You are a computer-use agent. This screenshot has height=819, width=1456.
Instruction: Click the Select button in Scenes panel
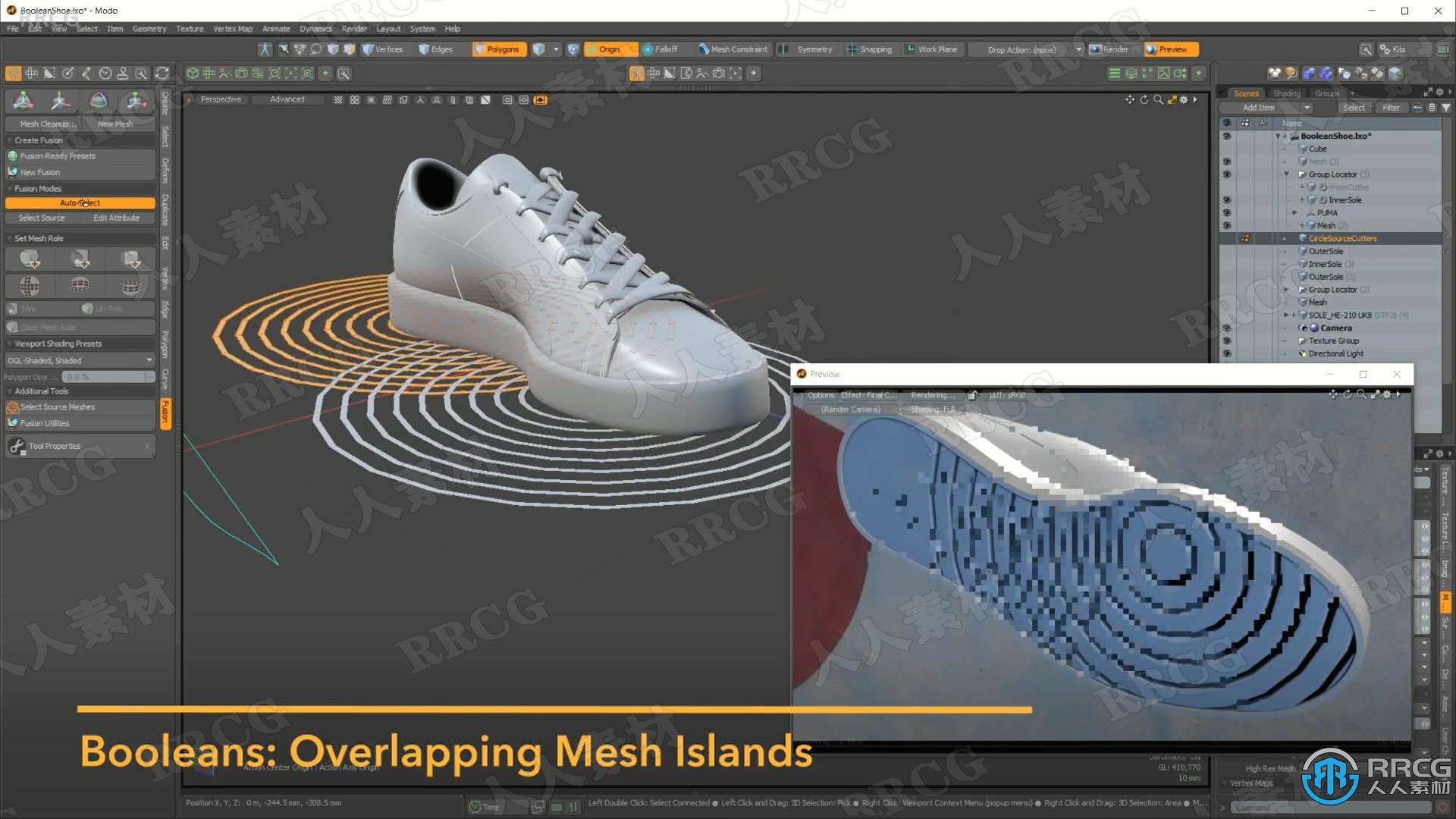pyautogui.click(x=1354, y=108)
